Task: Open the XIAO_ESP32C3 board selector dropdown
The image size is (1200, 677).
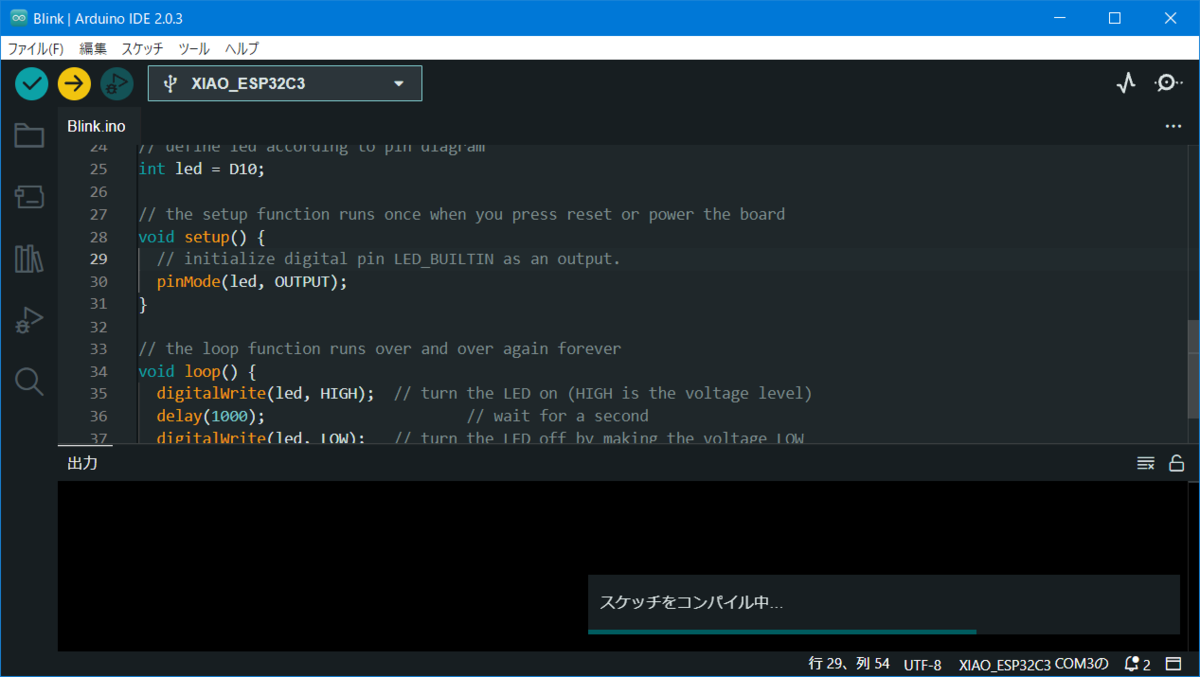Action: 285,83
